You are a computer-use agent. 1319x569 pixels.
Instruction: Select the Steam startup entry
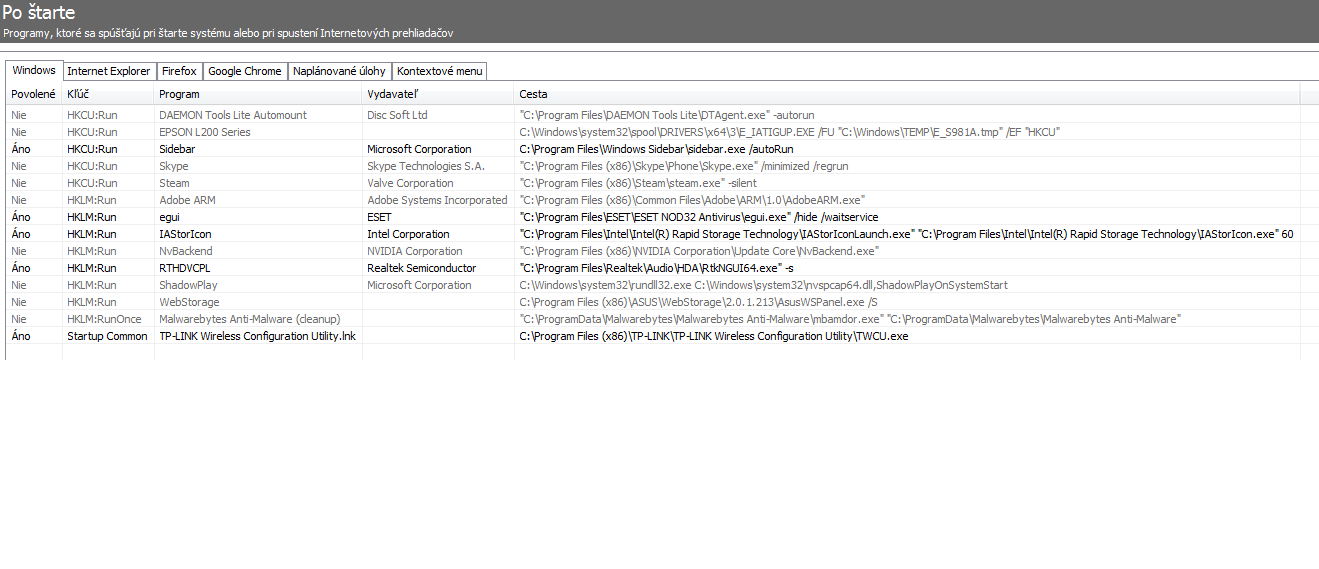tap(659, 183)
